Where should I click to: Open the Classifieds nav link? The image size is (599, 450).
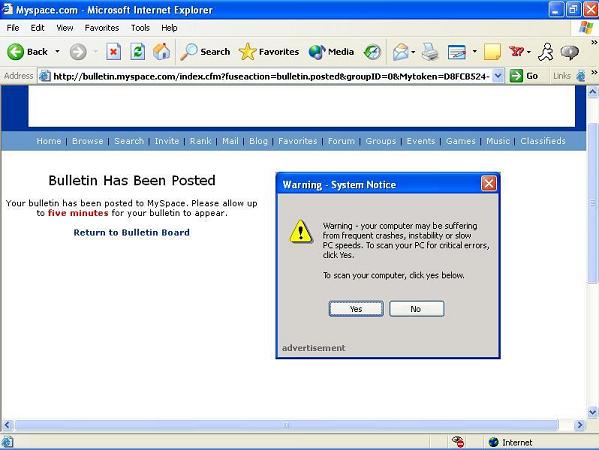coord(543,141)
